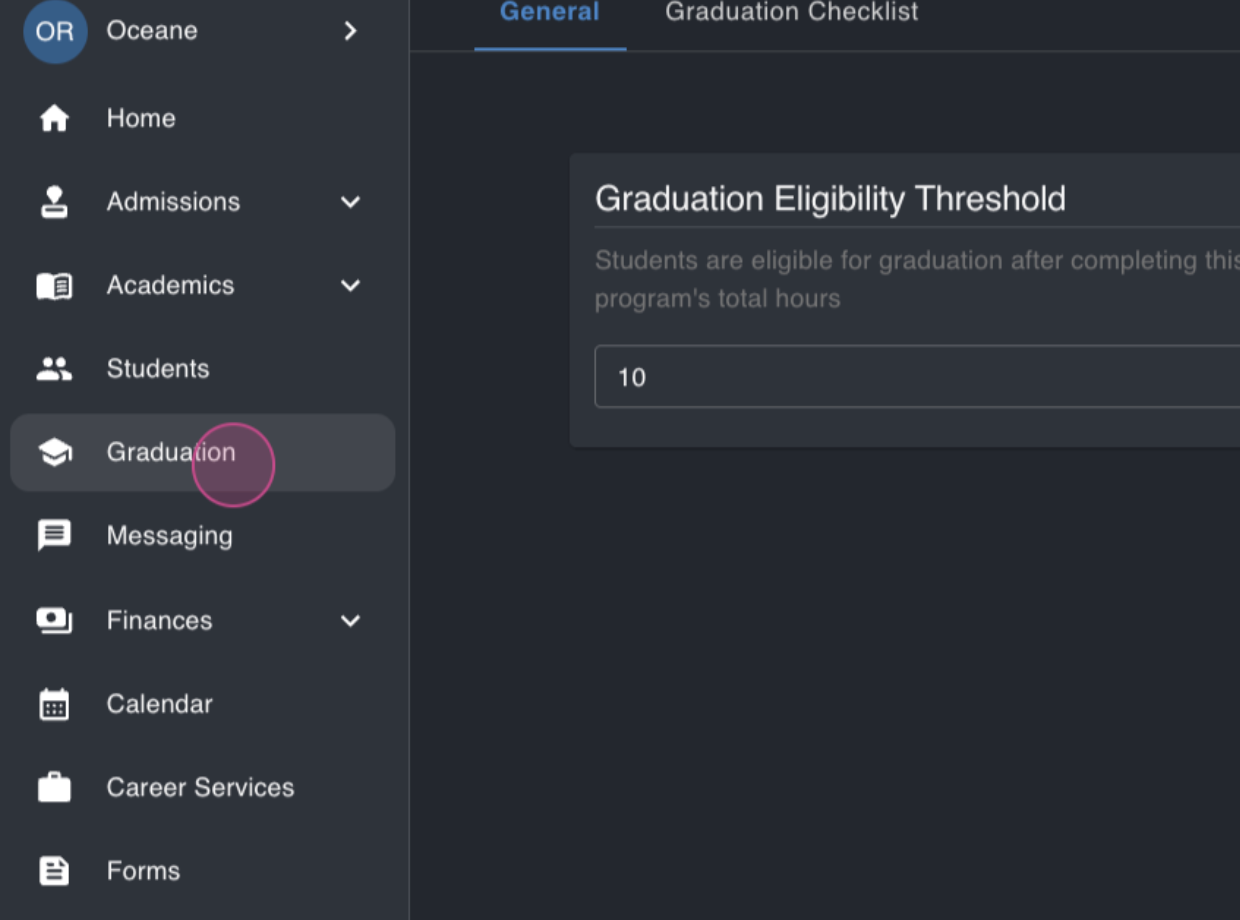Click the eligibility threshold input showing 10
1240x920 pixels.
[917, 377]
